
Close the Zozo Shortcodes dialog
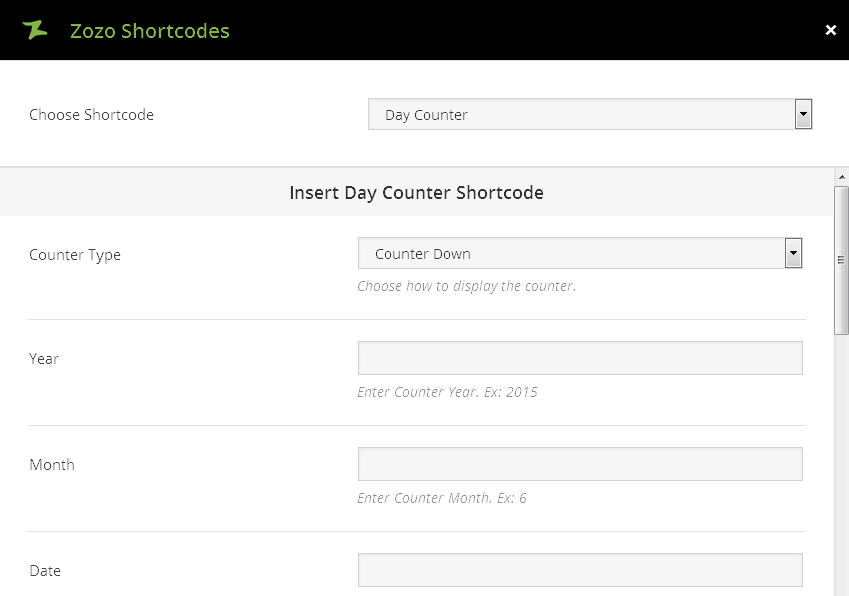click(830, 30)
